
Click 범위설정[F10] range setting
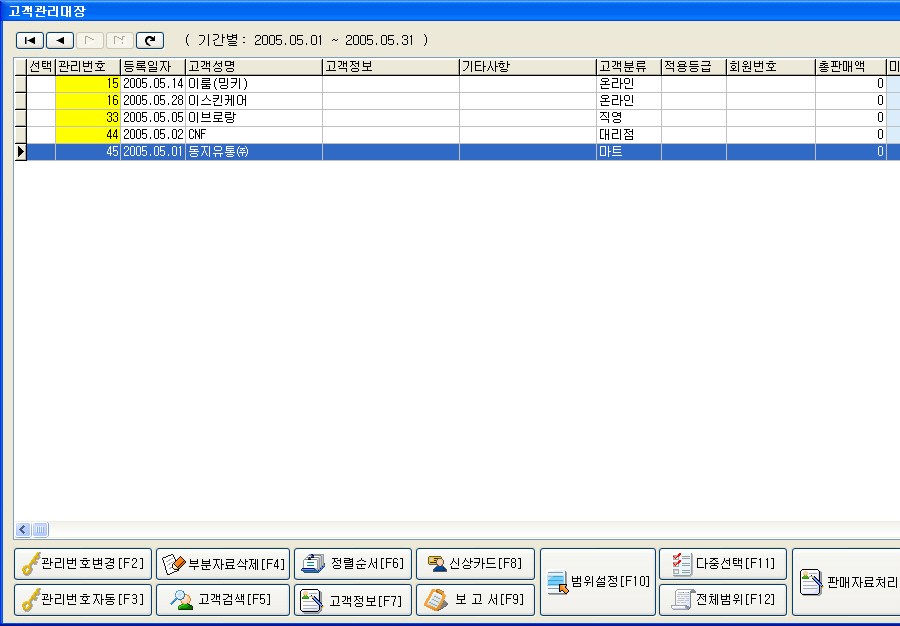tap(598, 582)
